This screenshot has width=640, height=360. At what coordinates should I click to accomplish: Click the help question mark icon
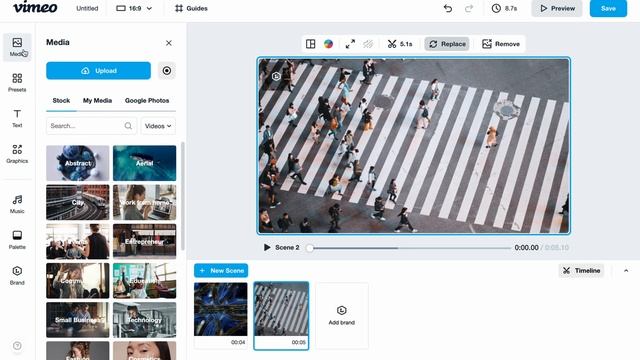(x=17, y=346)
